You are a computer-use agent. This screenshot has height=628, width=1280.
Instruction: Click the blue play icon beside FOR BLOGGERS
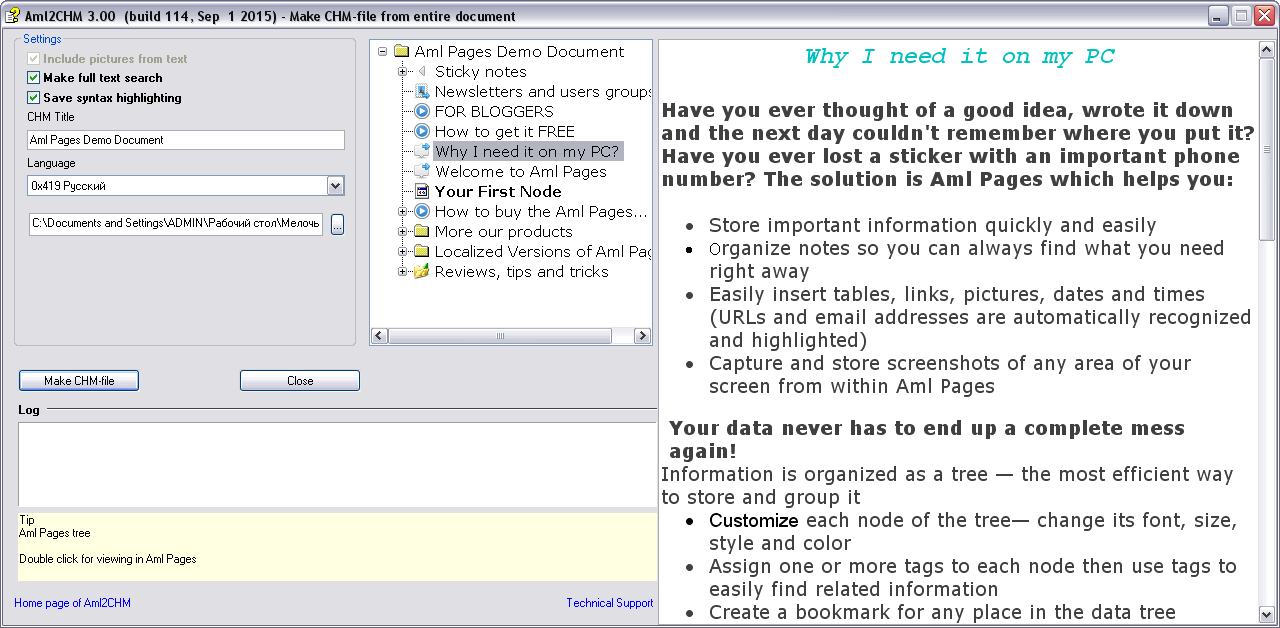[422, 112]
